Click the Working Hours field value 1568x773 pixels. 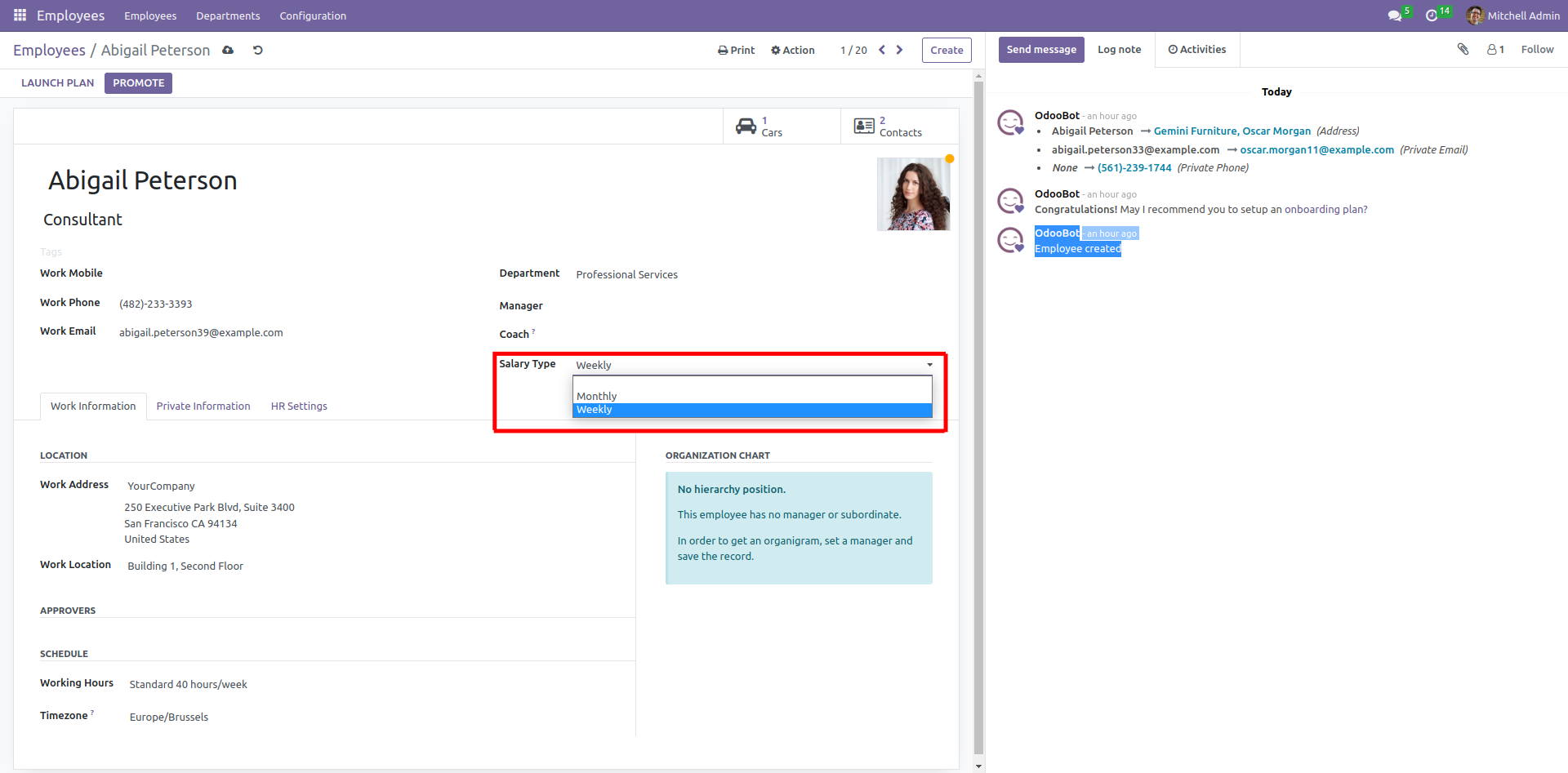coord(188,684)
